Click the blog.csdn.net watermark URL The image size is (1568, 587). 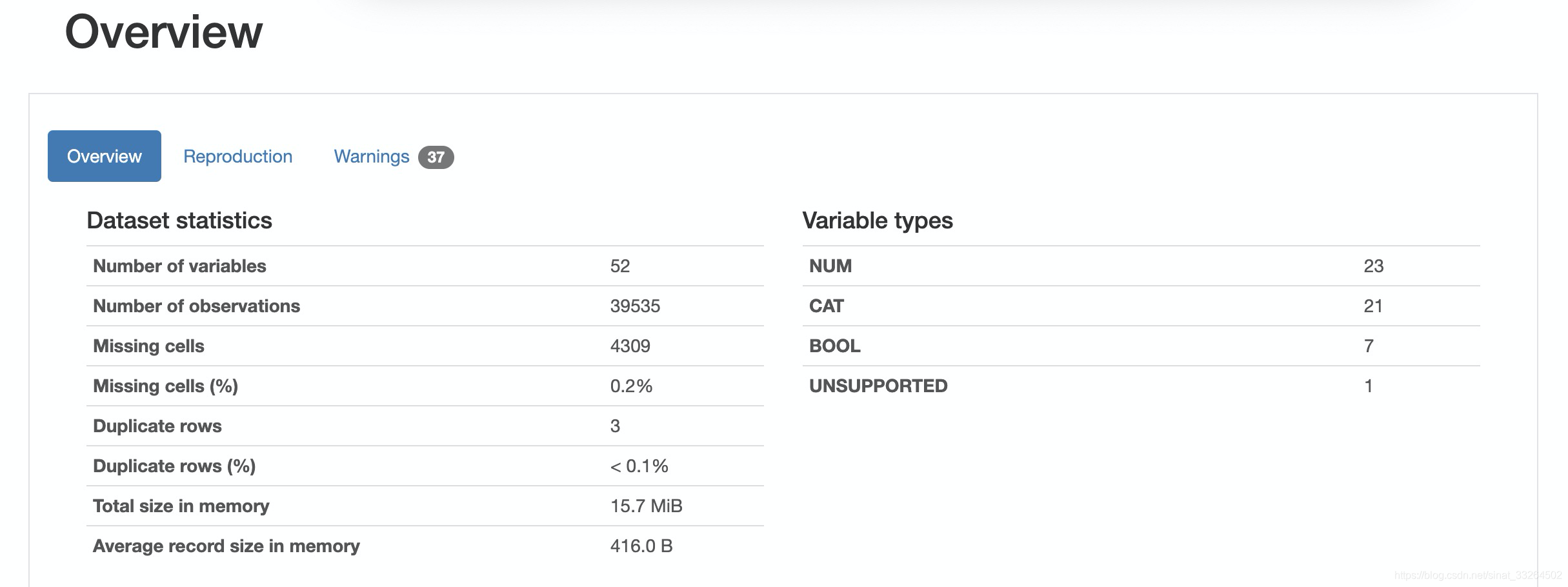[1477, 575]
